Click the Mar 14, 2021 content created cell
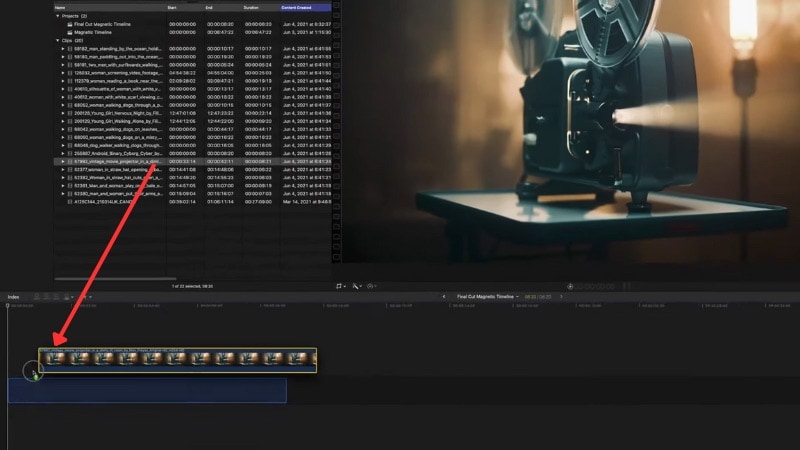 307,202
